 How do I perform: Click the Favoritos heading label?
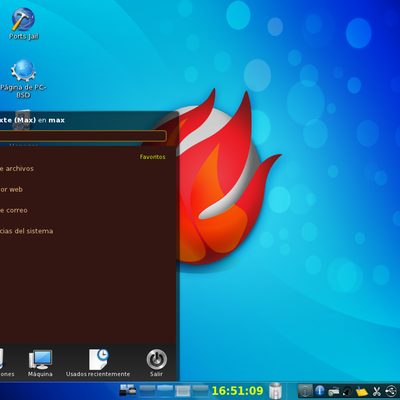click(x=152, y=157)
